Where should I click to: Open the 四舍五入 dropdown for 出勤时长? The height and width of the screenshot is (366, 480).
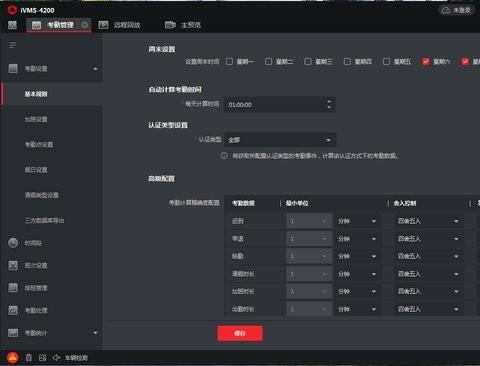click(x=428, y=309)
